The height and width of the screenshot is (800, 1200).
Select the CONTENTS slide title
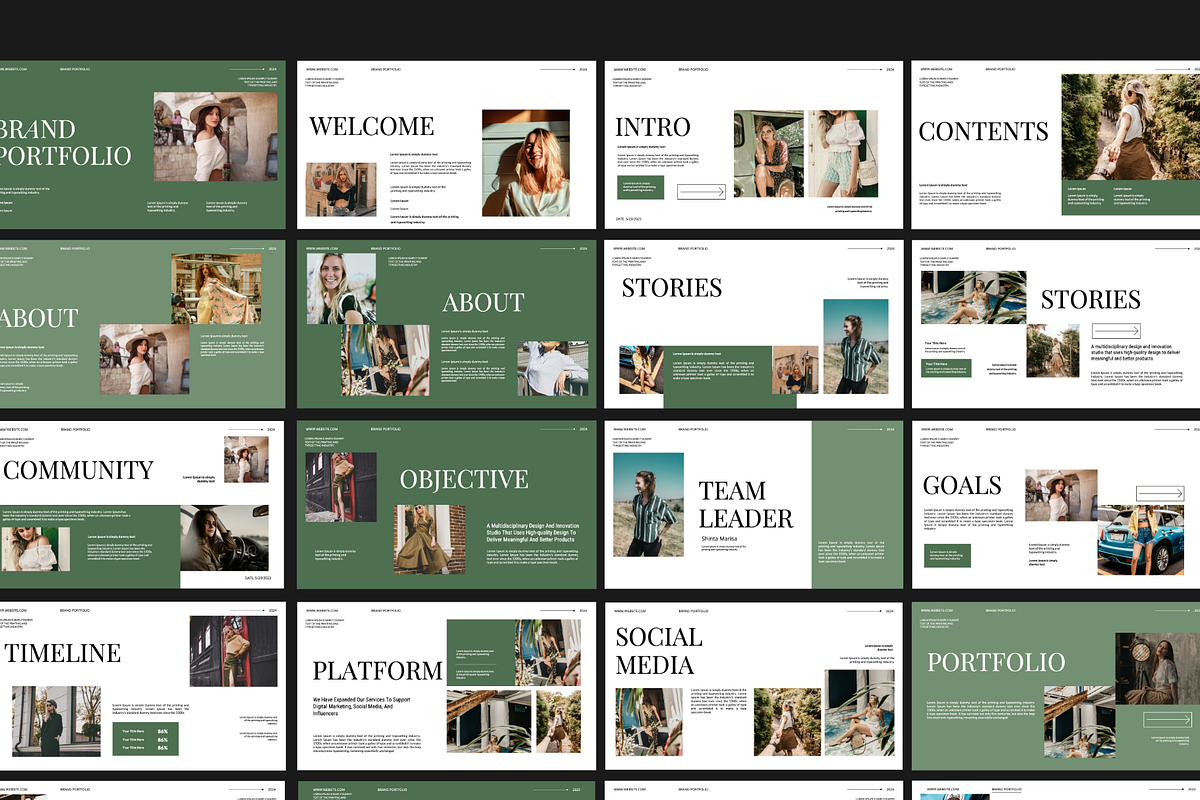click(984, 132)
